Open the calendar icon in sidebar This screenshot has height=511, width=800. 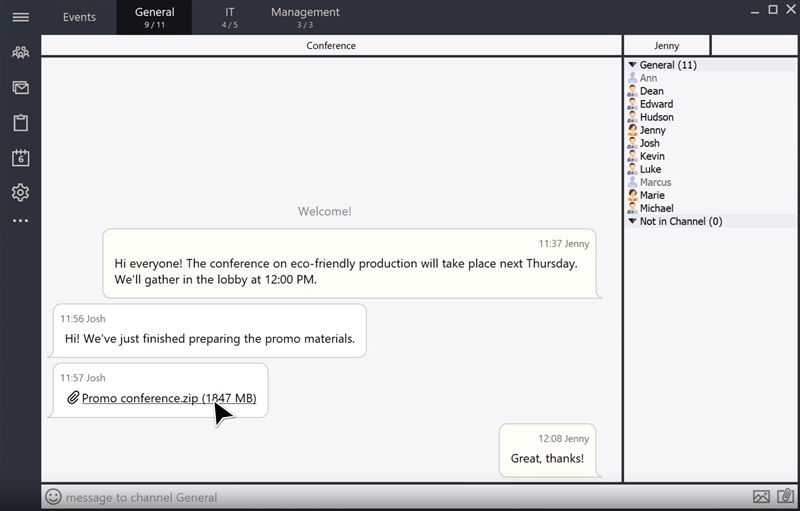[20, 158]
